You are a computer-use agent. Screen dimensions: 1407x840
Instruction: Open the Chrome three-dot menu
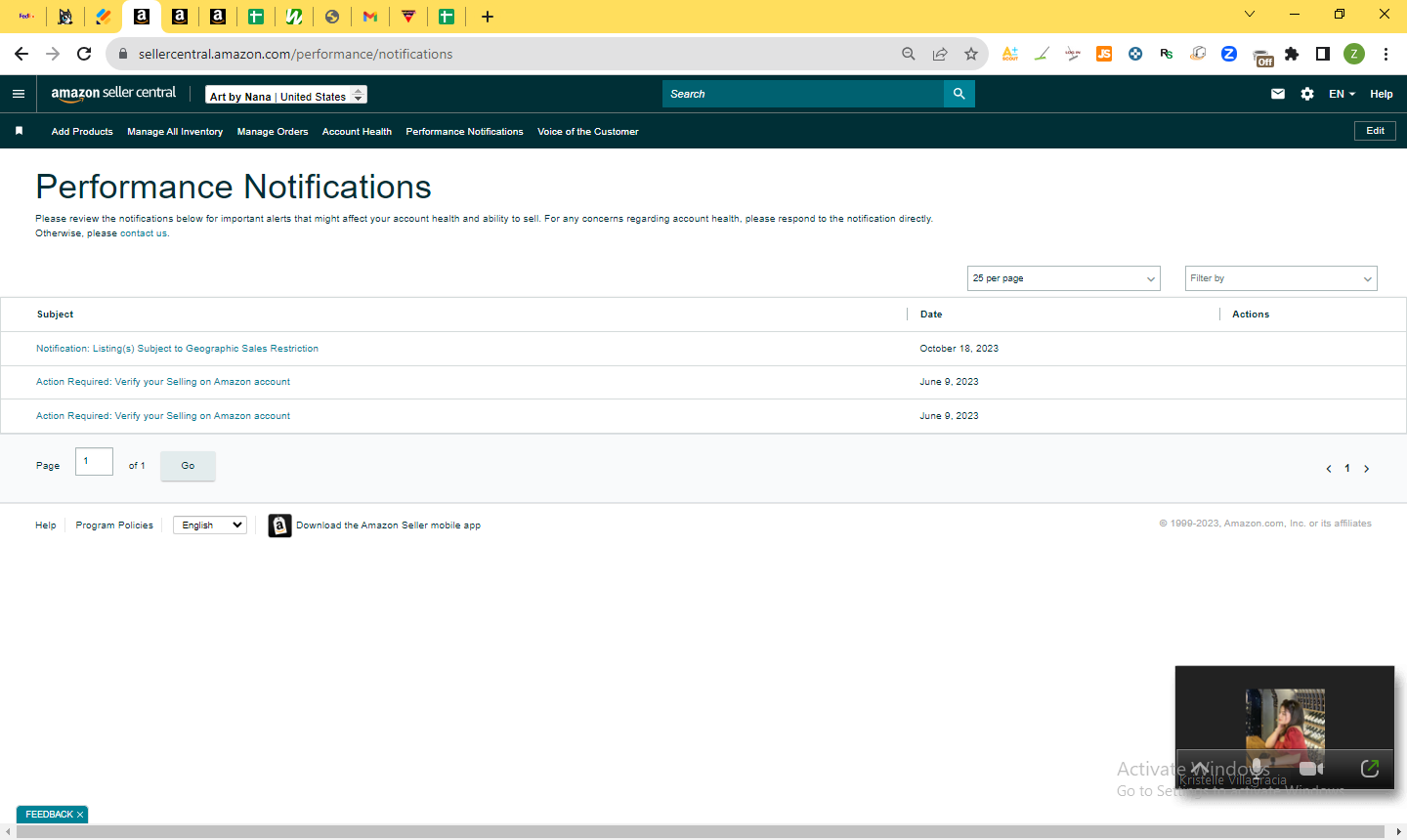pos(1386,54)
